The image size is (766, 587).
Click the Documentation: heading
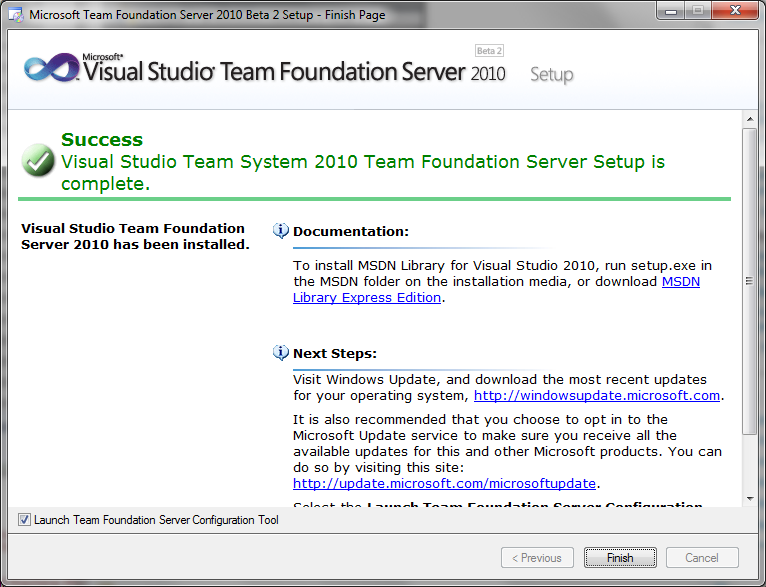coord(351,231)
